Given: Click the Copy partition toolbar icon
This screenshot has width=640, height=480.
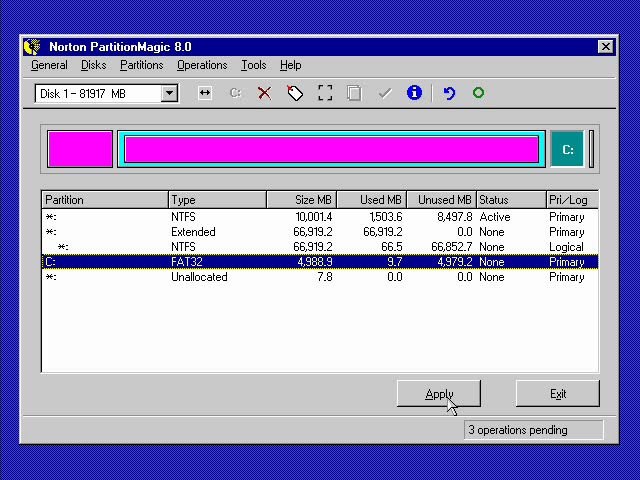Looking at the screenshot, I should pyautogui.click(x=354, y=93).
